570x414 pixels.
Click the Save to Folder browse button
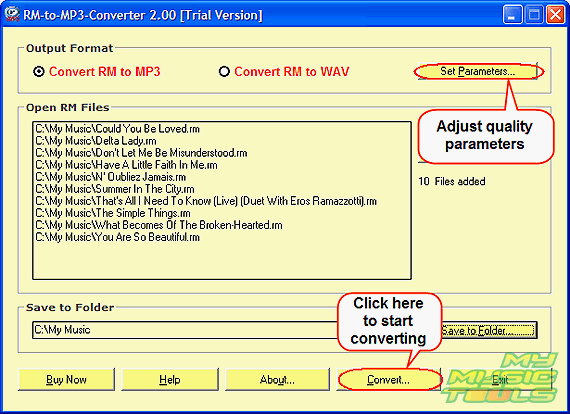point(489,330)
